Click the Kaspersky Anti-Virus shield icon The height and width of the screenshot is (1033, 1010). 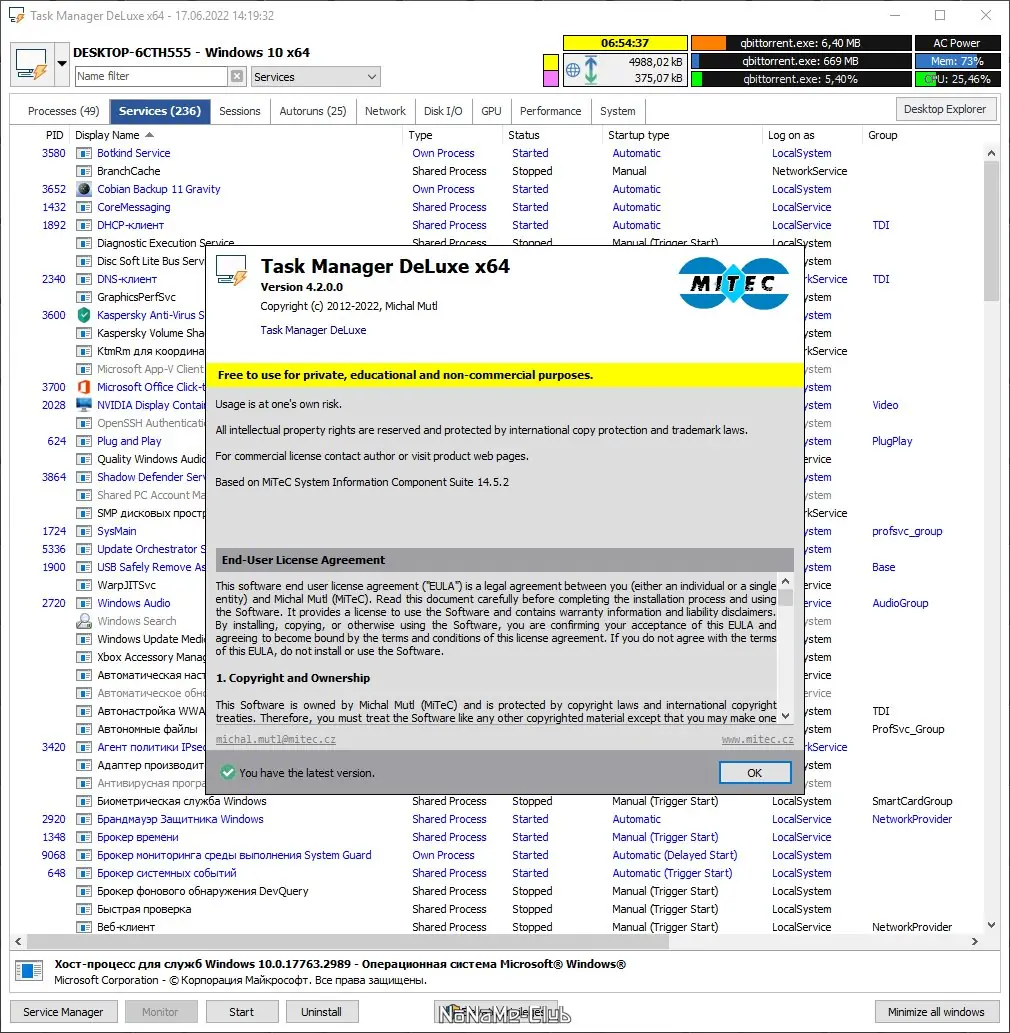pos(84,315)
